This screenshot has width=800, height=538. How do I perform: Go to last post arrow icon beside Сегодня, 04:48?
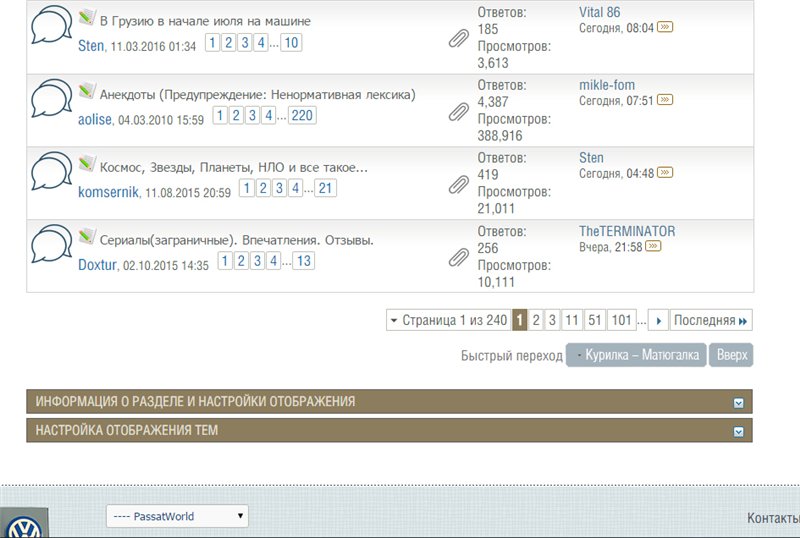pyautogui.click(x=665, y=173)
